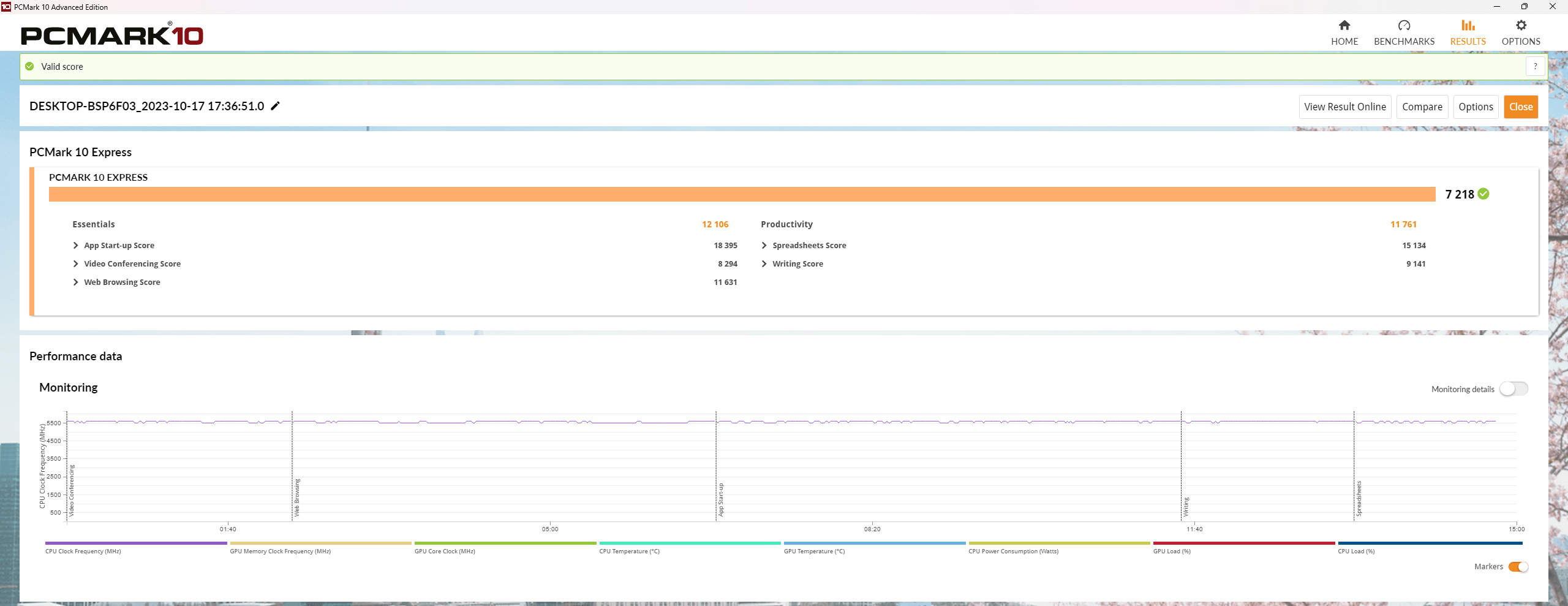Click the Home icon in navigation
The height and width of the screenshot is (606, 1568).
click(1344, 26)
